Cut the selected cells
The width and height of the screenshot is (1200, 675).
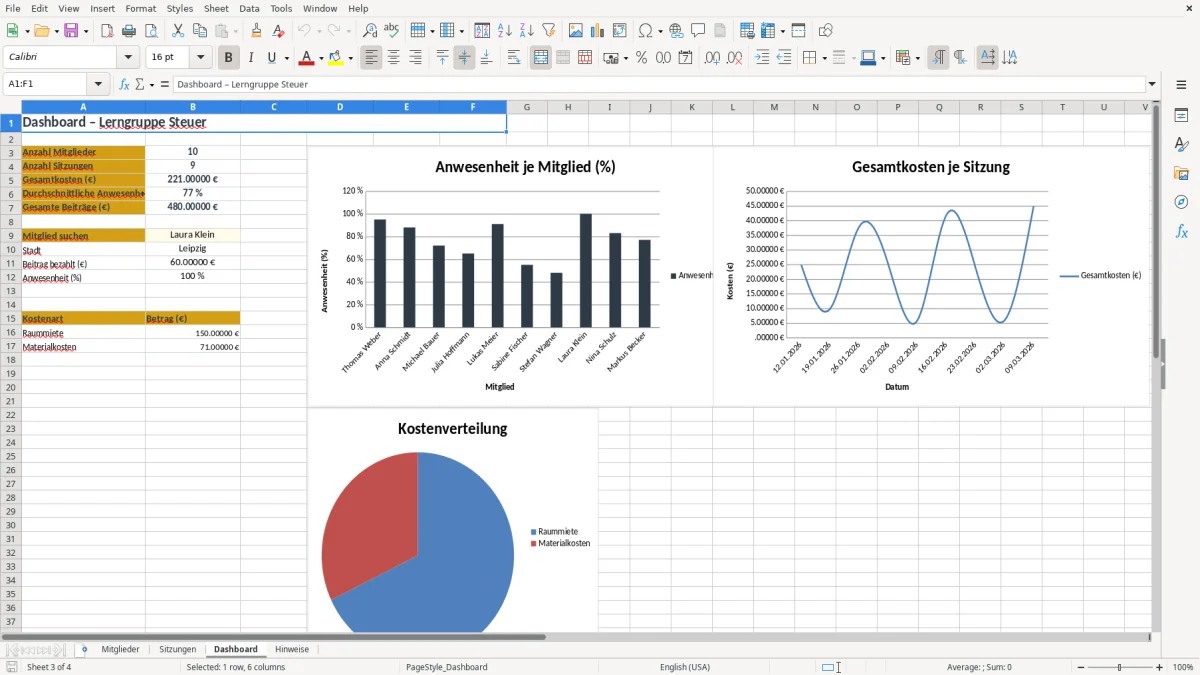click(178, 31)
